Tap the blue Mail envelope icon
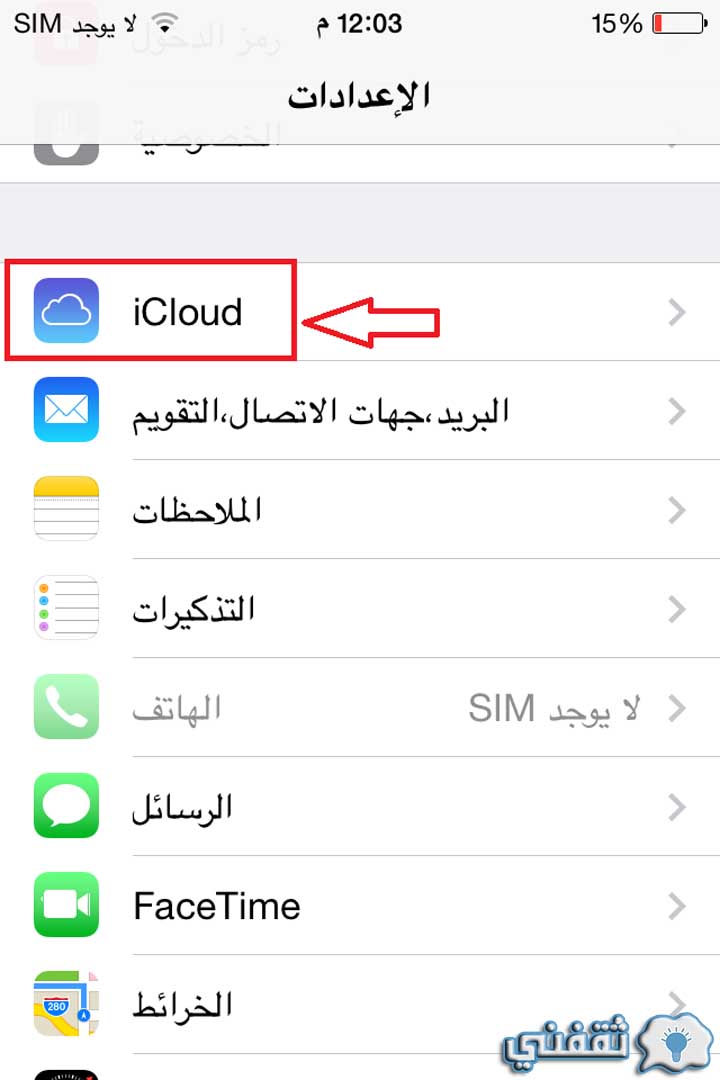 point(66,409)
